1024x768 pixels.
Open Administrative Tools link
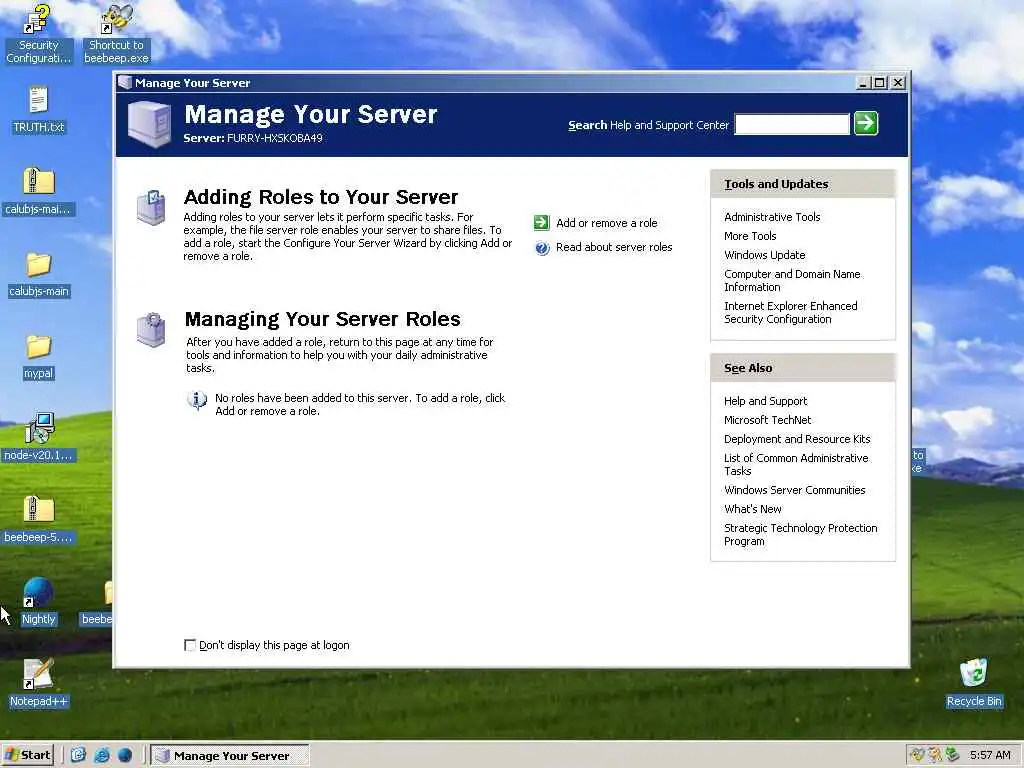772,217
